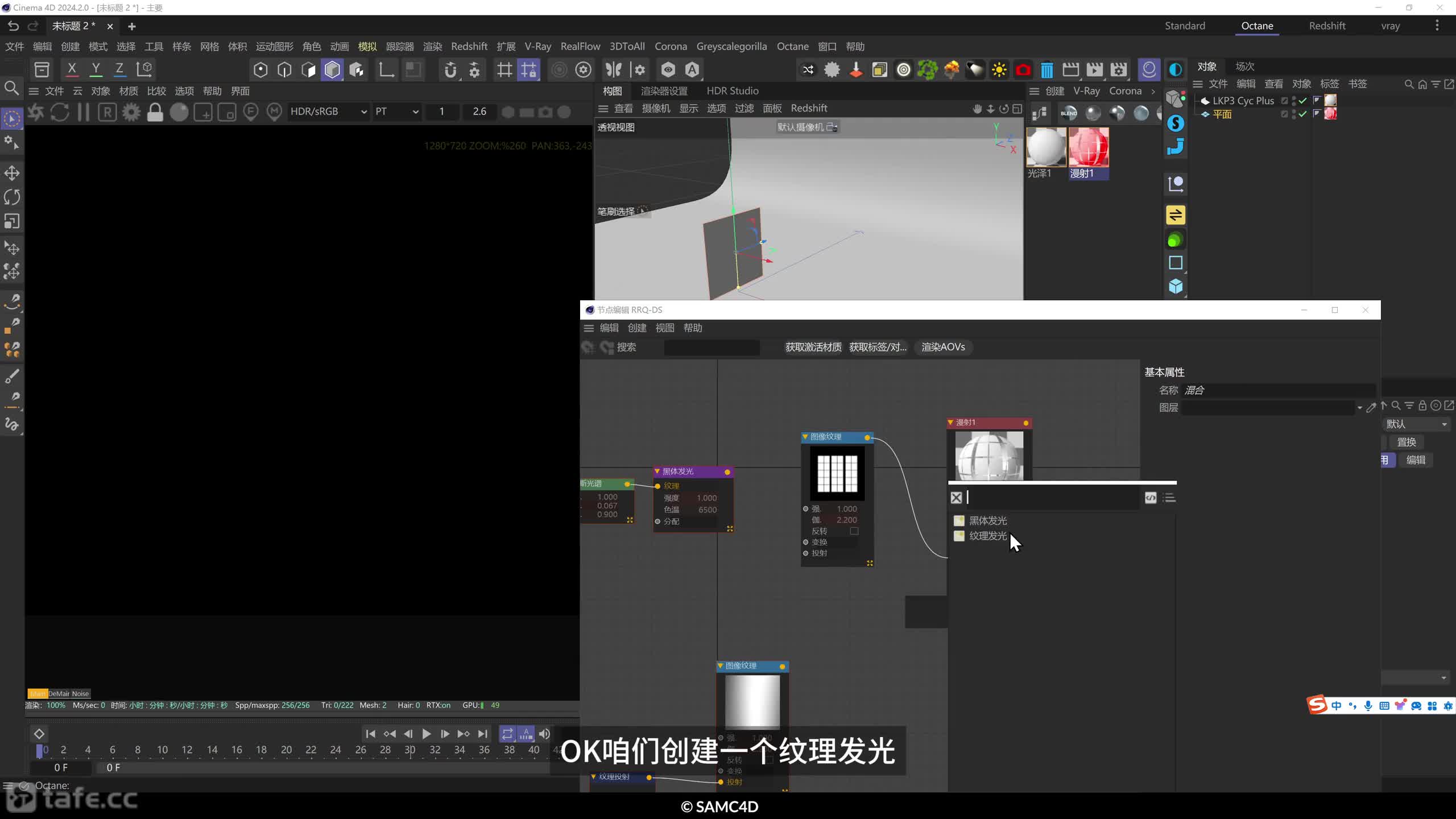Click the cyan cube icon in side palette
Viewport: 1456px width, 819px height.
[x=1176, y=286]
